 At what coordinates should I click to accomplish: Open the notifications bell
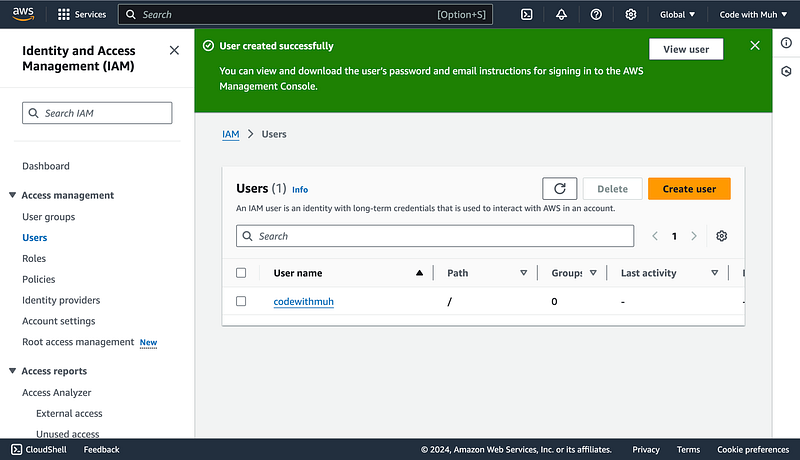561,14
